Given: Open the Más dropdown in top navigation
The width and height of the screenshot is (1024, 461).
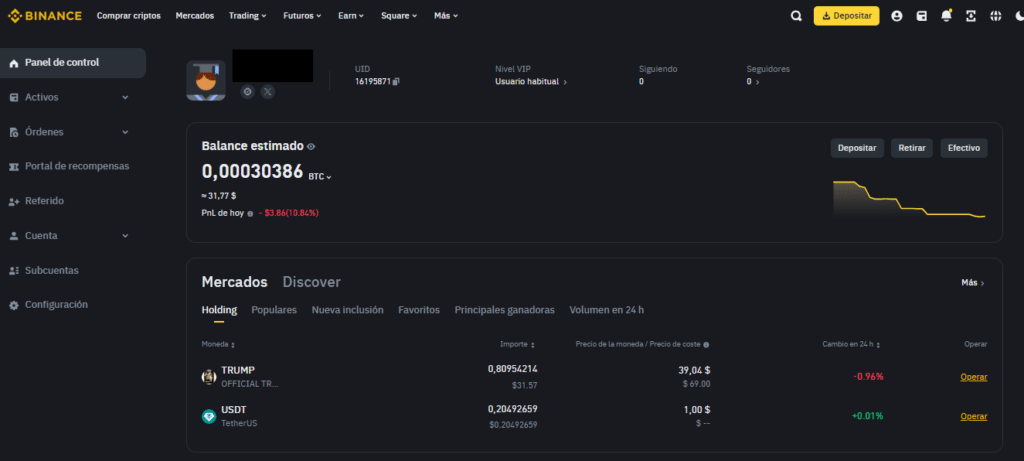Looking at the screenshot, I should [446, 16].
